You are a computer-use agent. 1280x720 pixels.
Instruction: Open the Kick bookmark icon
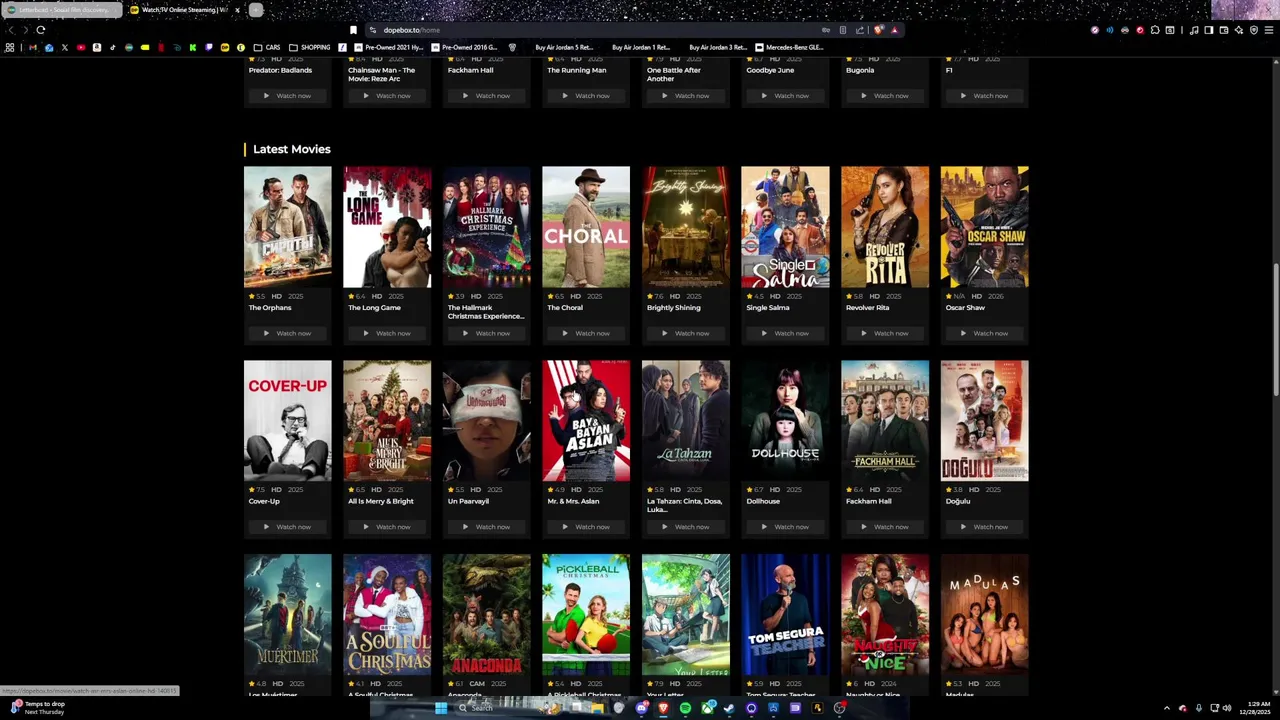point(193,47)
